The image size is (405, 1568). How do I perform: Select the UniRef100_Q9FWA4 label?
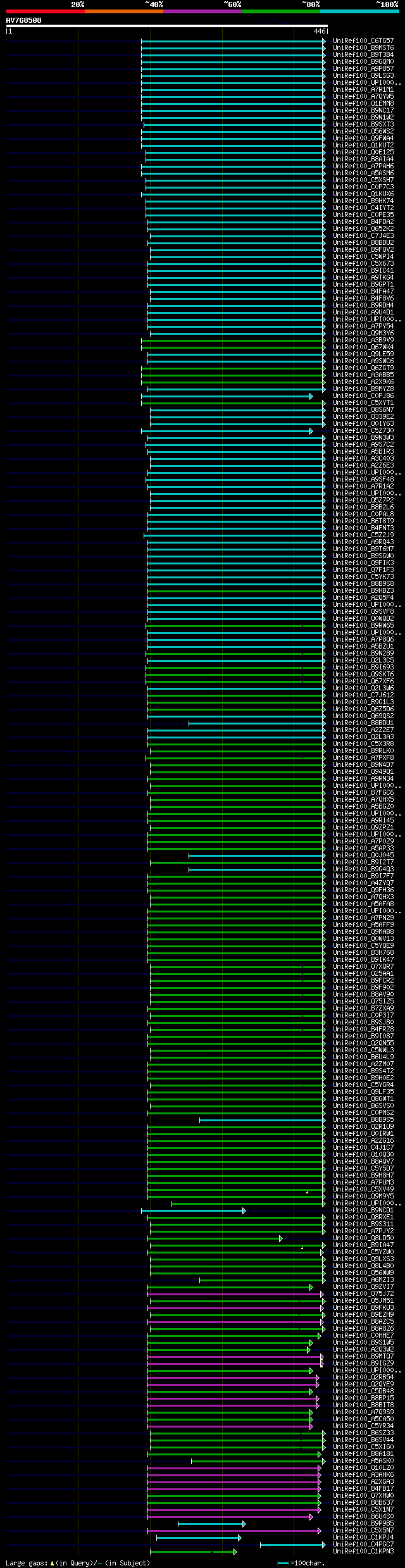[363, 138]
